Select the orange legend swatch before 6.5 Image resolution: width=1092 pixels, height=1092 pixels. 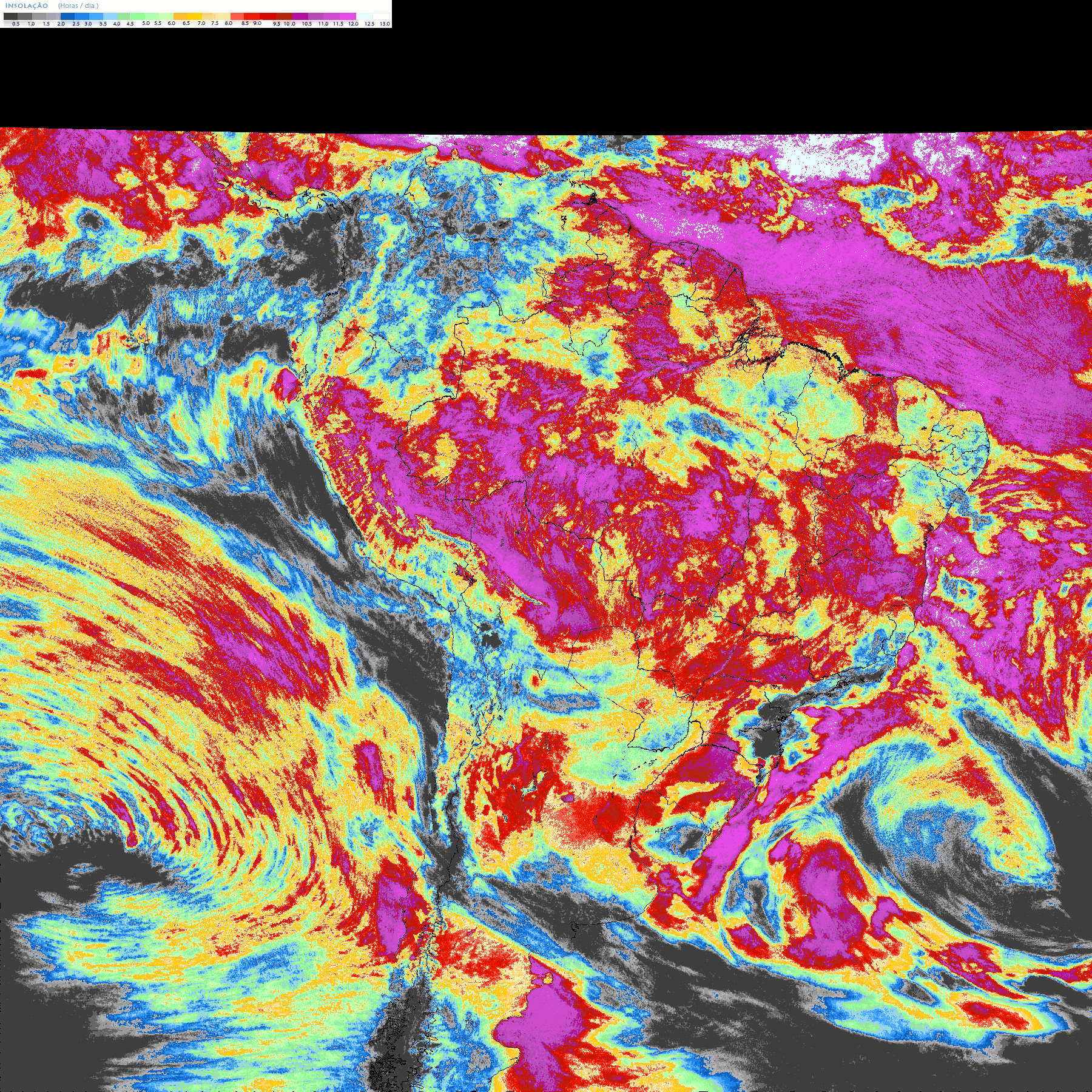click(x=180, y=16)
